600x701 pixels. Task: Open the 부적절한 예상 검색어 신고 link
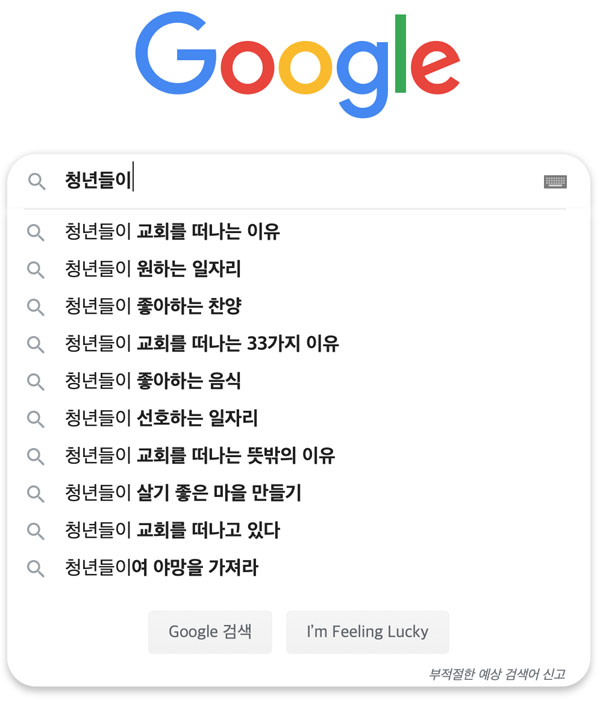tap(497, 674)
